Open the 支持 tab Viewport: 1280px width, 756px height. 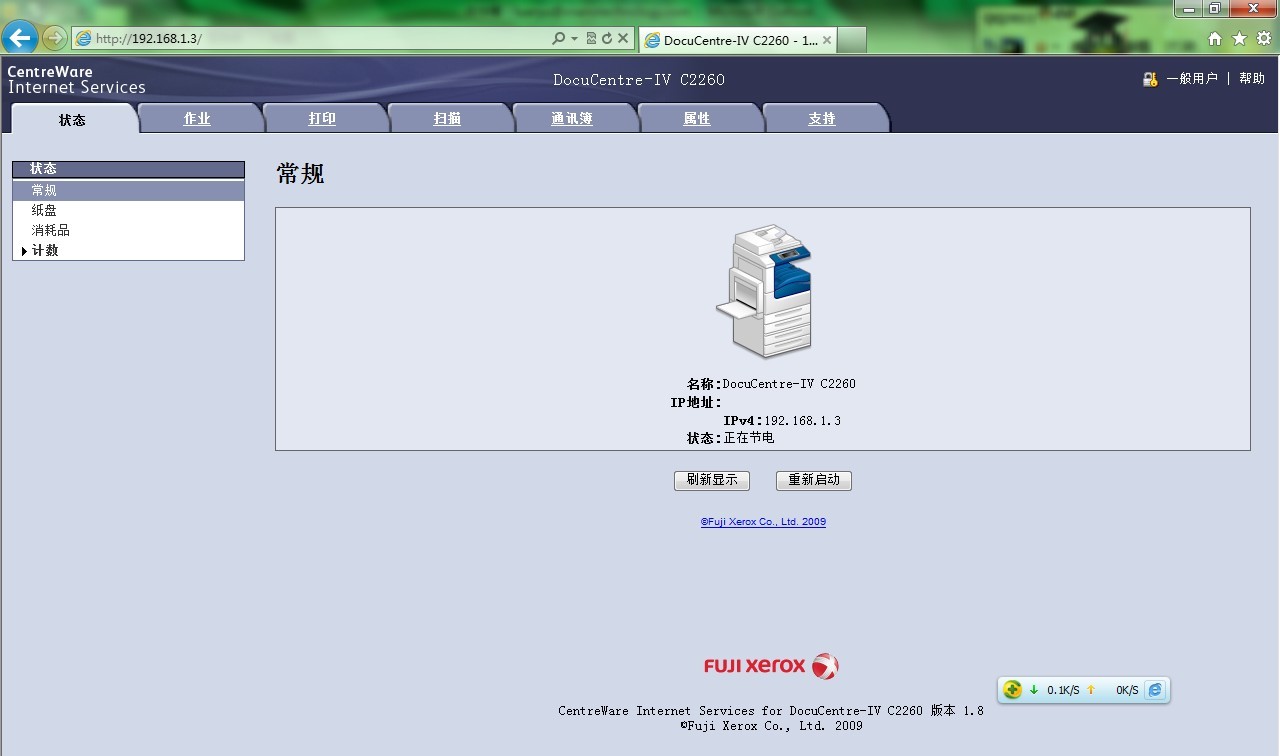[822, 118]
